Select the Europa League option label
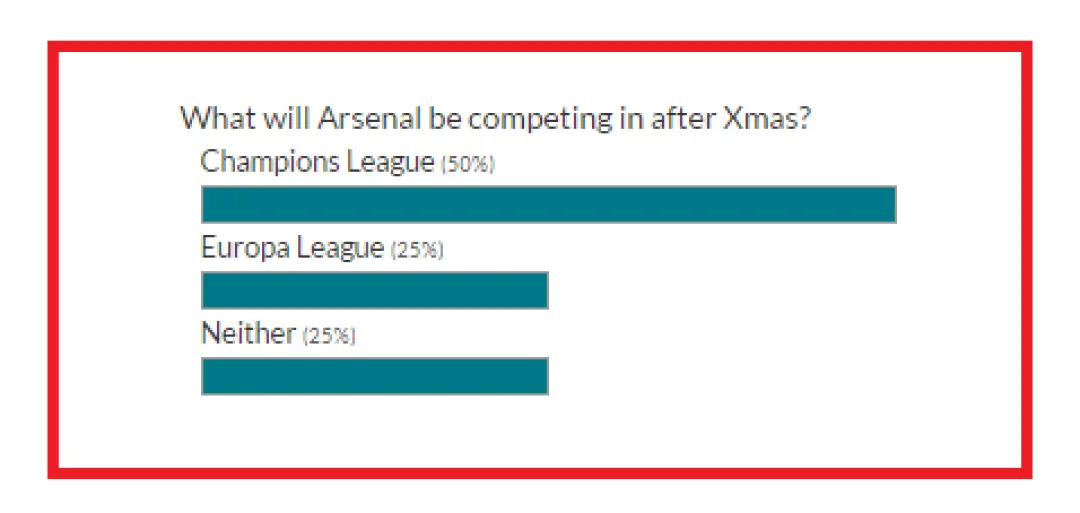Image resolution: width=1080 pixels, height=513 pixels. point(292,249)
